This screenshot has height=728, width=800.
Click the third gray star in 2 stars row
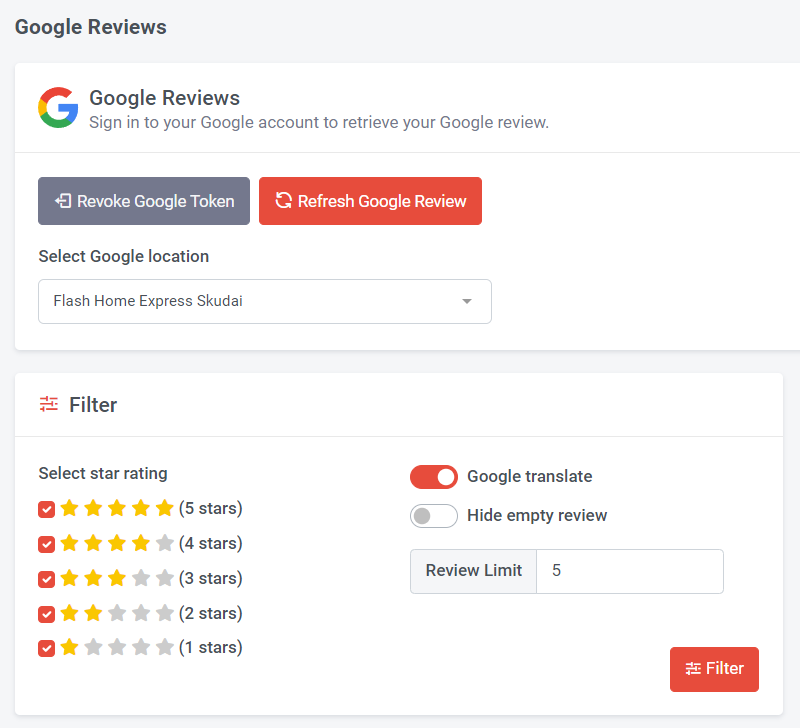coord(117,613)
